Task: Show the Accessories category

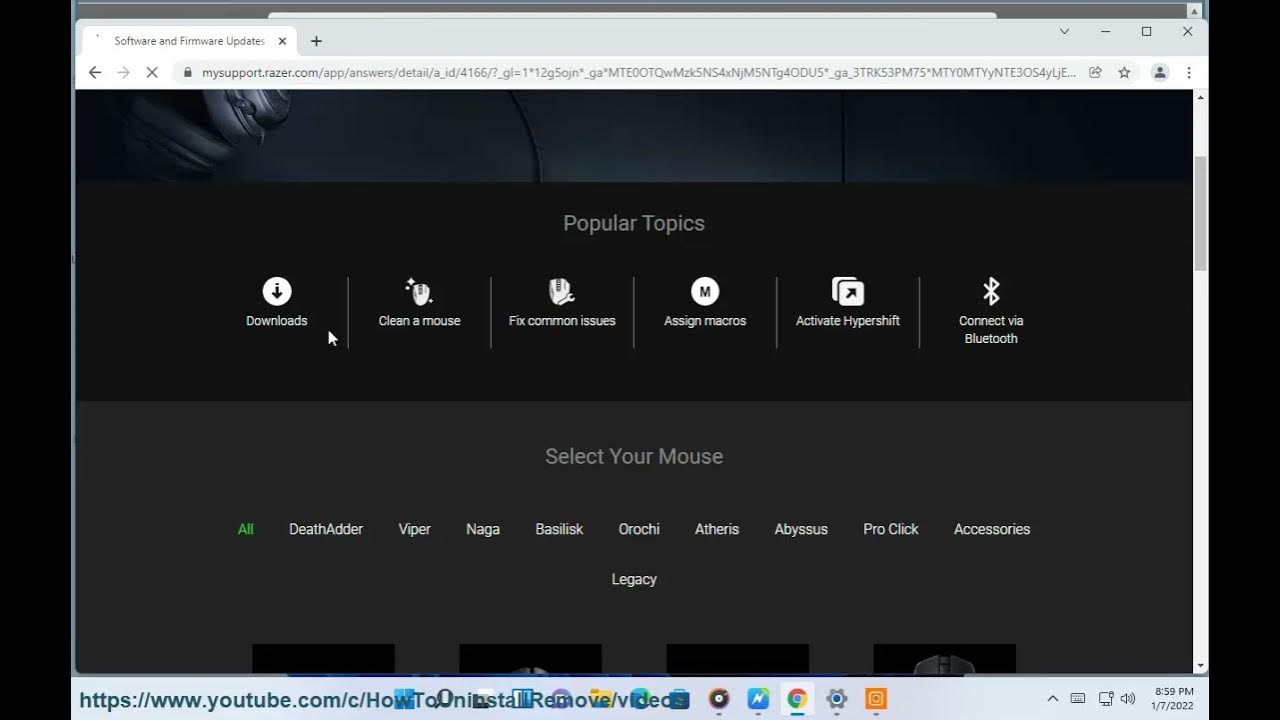Action: (992, 529)
